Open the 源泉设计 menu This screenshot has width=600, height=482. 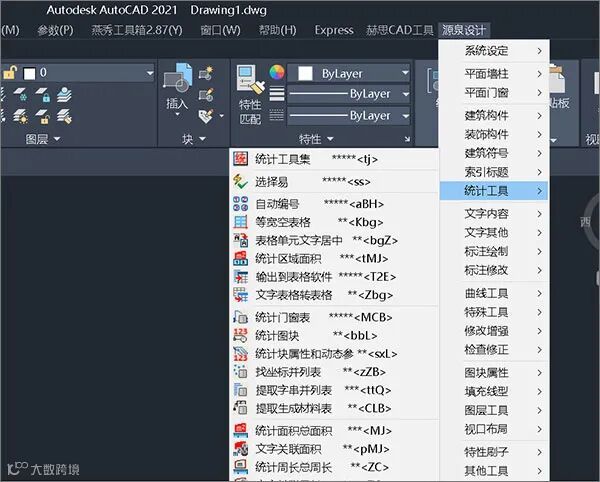pos(464,30)
